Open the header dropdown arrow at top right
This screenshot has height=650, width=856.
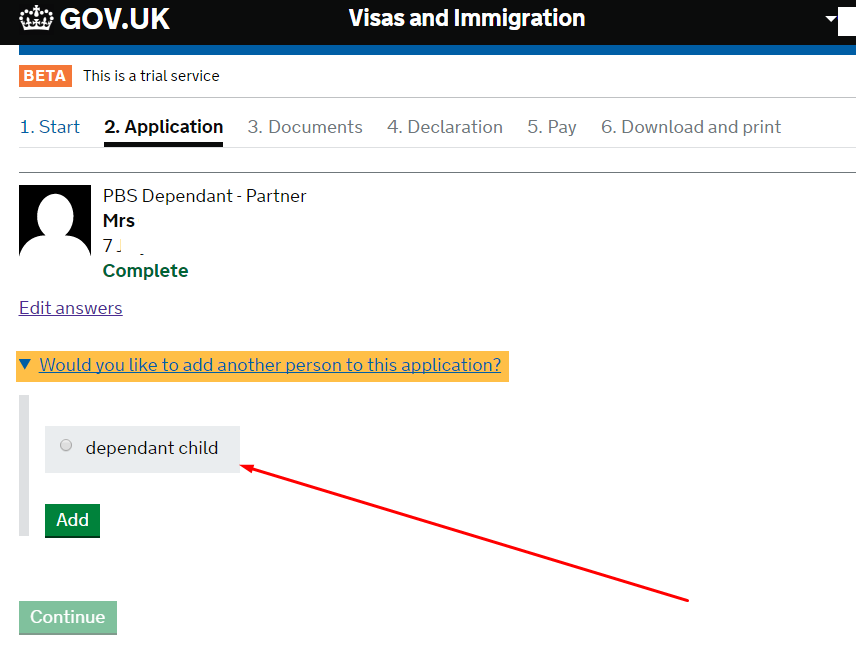coord(829,19)
